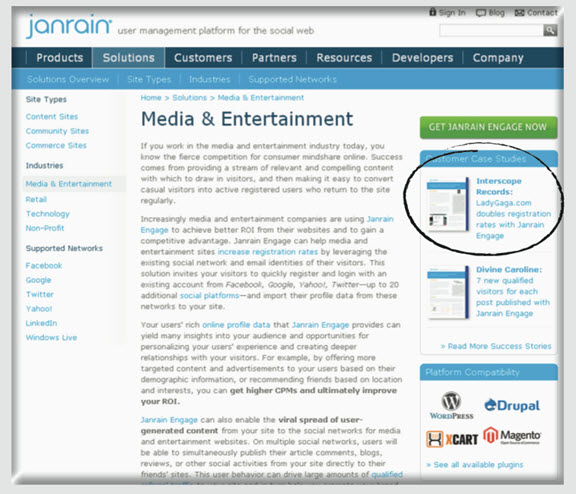Open the Interscope Records case study thumbnail
The image size is (576, 494).
[x=448, y=204]
